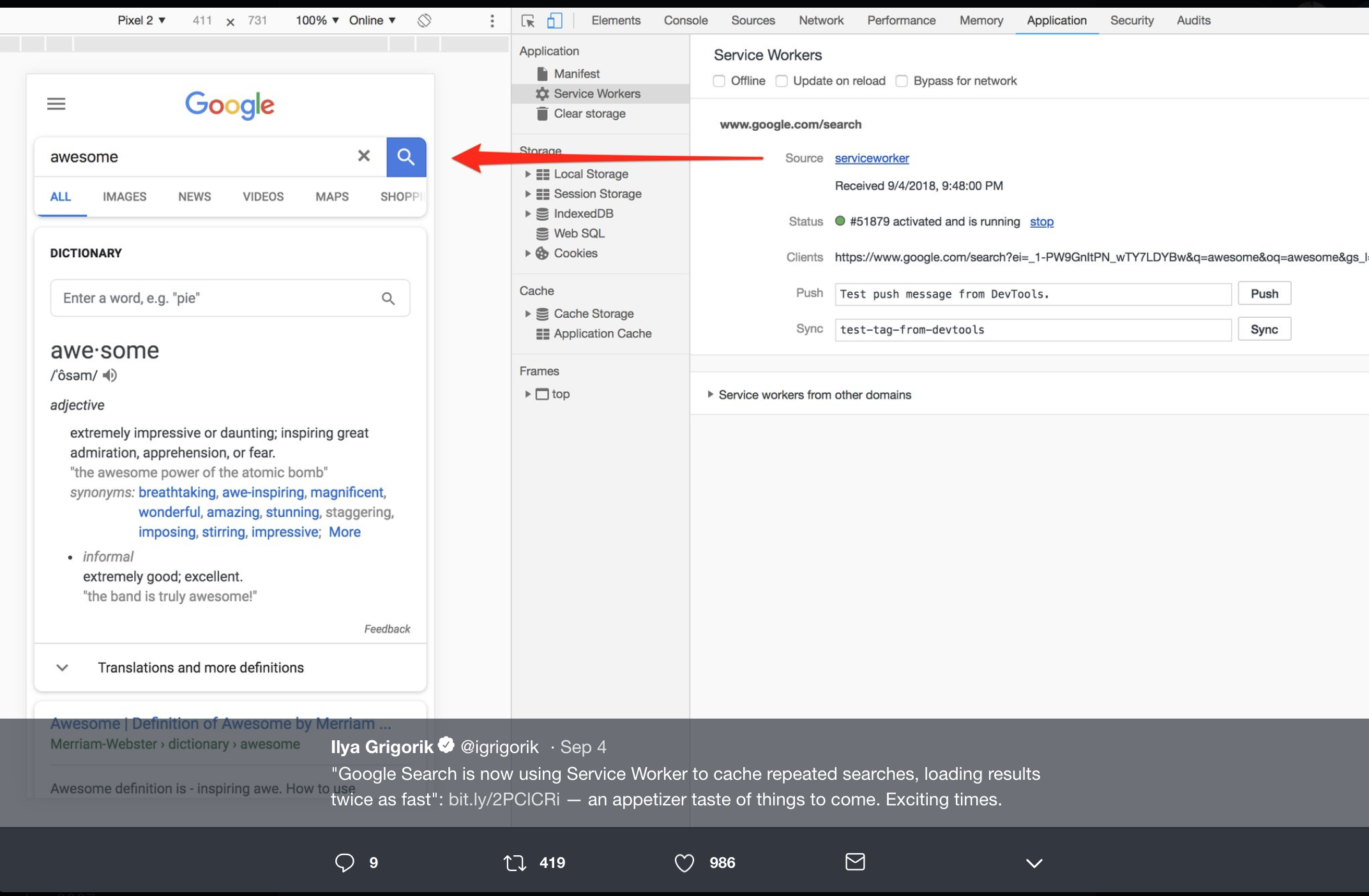Expand the Cookies tree
1369x896 pixels.
coord(528,253)
